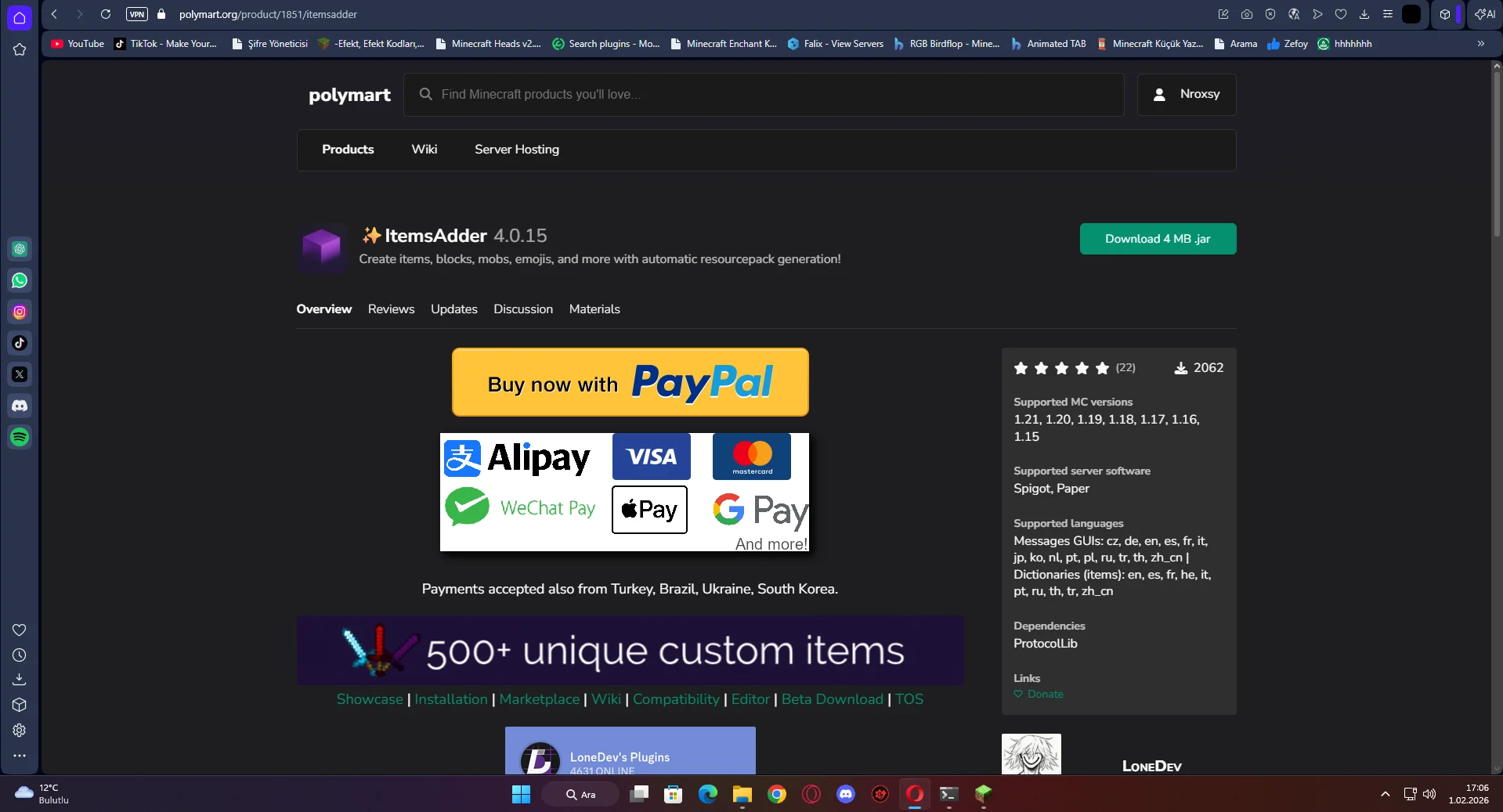This screenshot has height=812, width=1503.
Task: Click Download 4 MB .jar button
Action: click(x=1158, y=239)
